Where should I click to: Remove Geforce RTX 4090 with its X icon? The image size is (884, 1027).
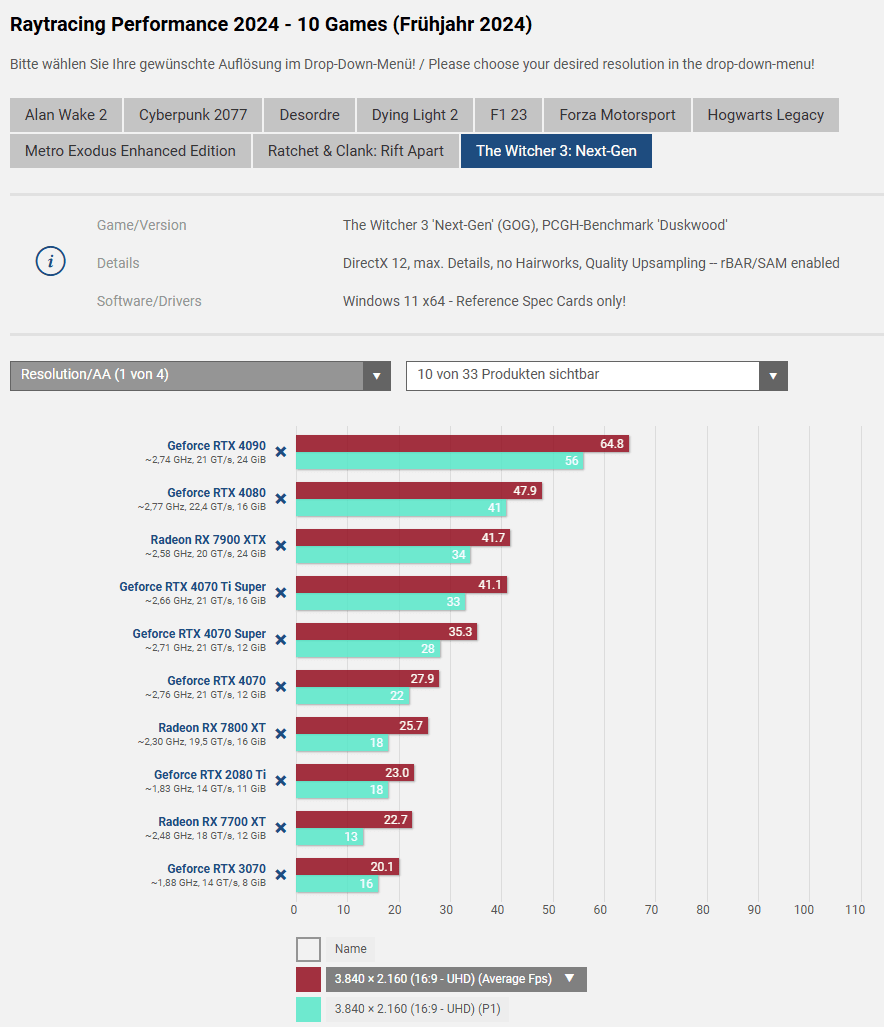(x=281, y=452)
